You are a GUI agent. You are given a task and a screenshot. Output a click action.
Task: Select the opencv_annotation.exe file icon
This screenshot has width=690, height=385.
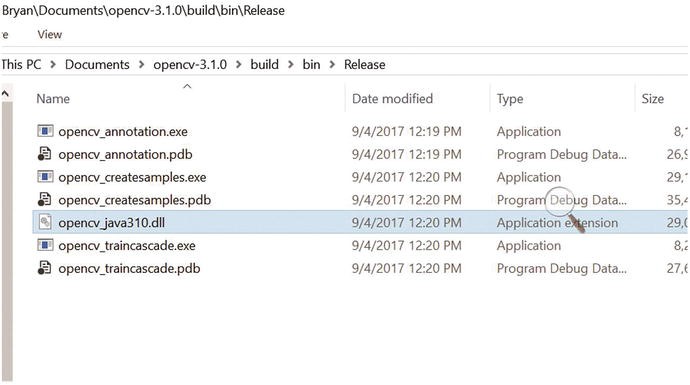[x=45, y=131]
